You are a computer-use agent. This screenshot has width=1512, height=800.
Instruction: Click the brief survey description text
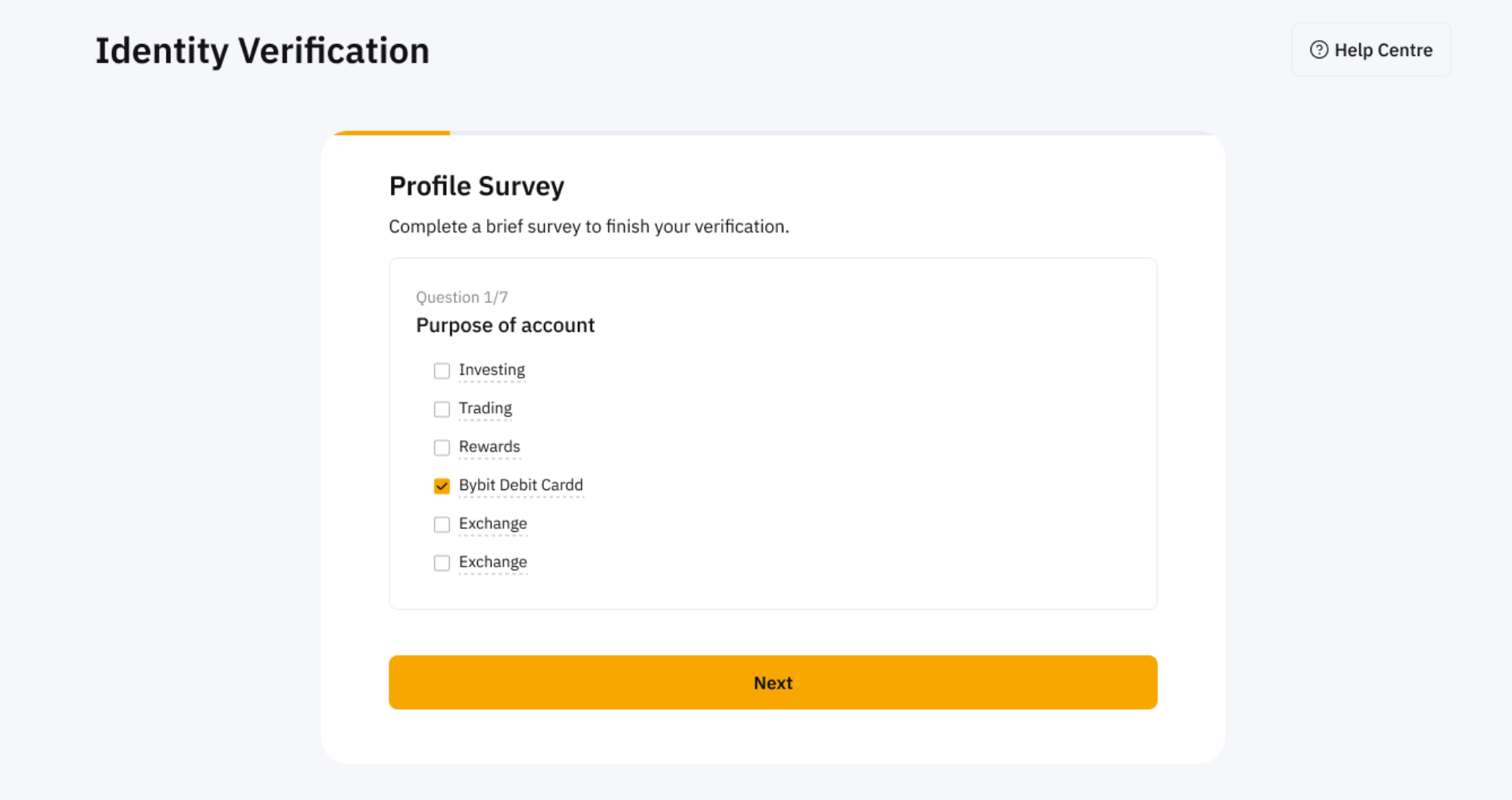(x=589, y=227)
